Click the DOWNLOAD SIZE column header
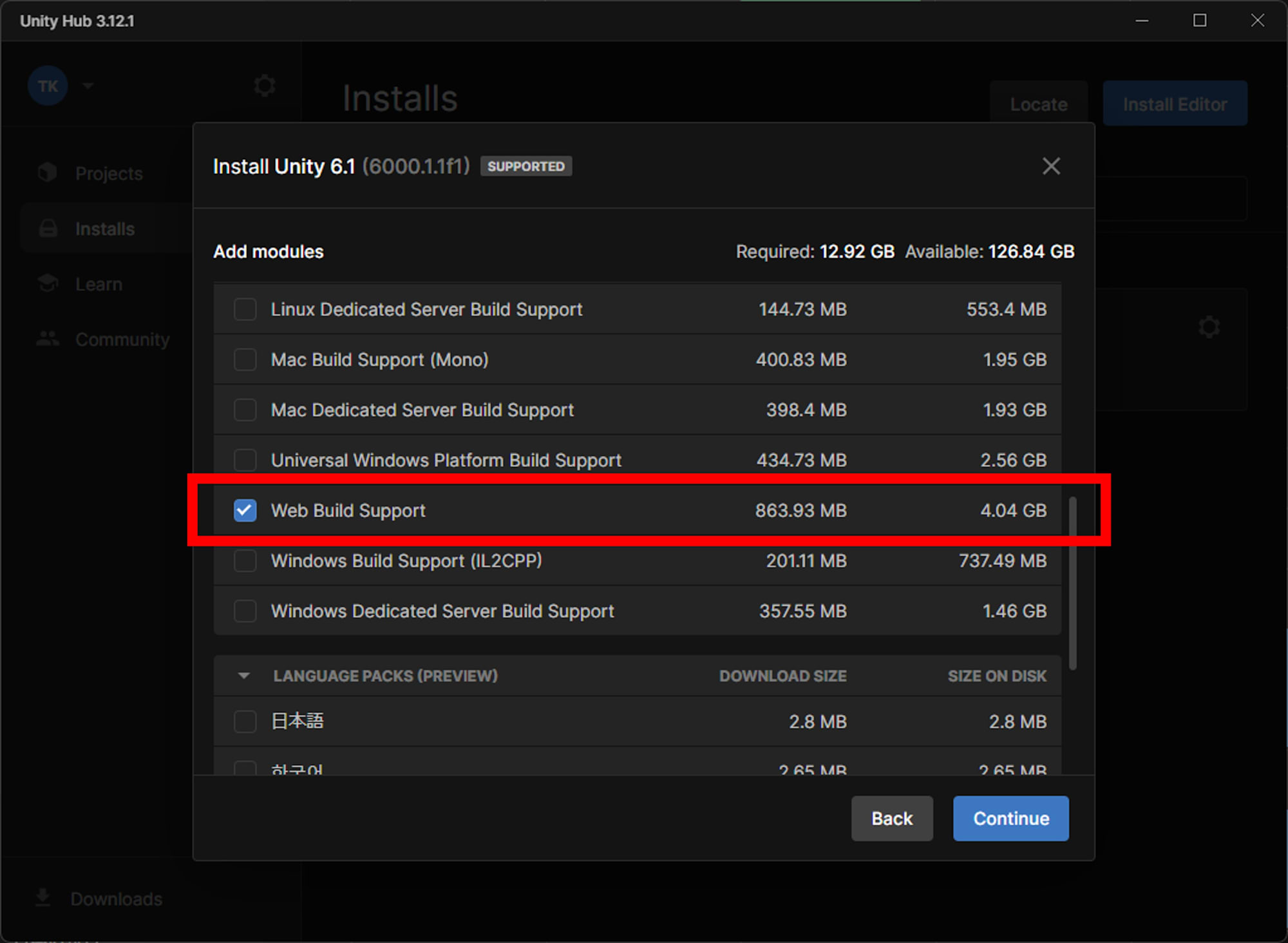 (x=782, y=676)
